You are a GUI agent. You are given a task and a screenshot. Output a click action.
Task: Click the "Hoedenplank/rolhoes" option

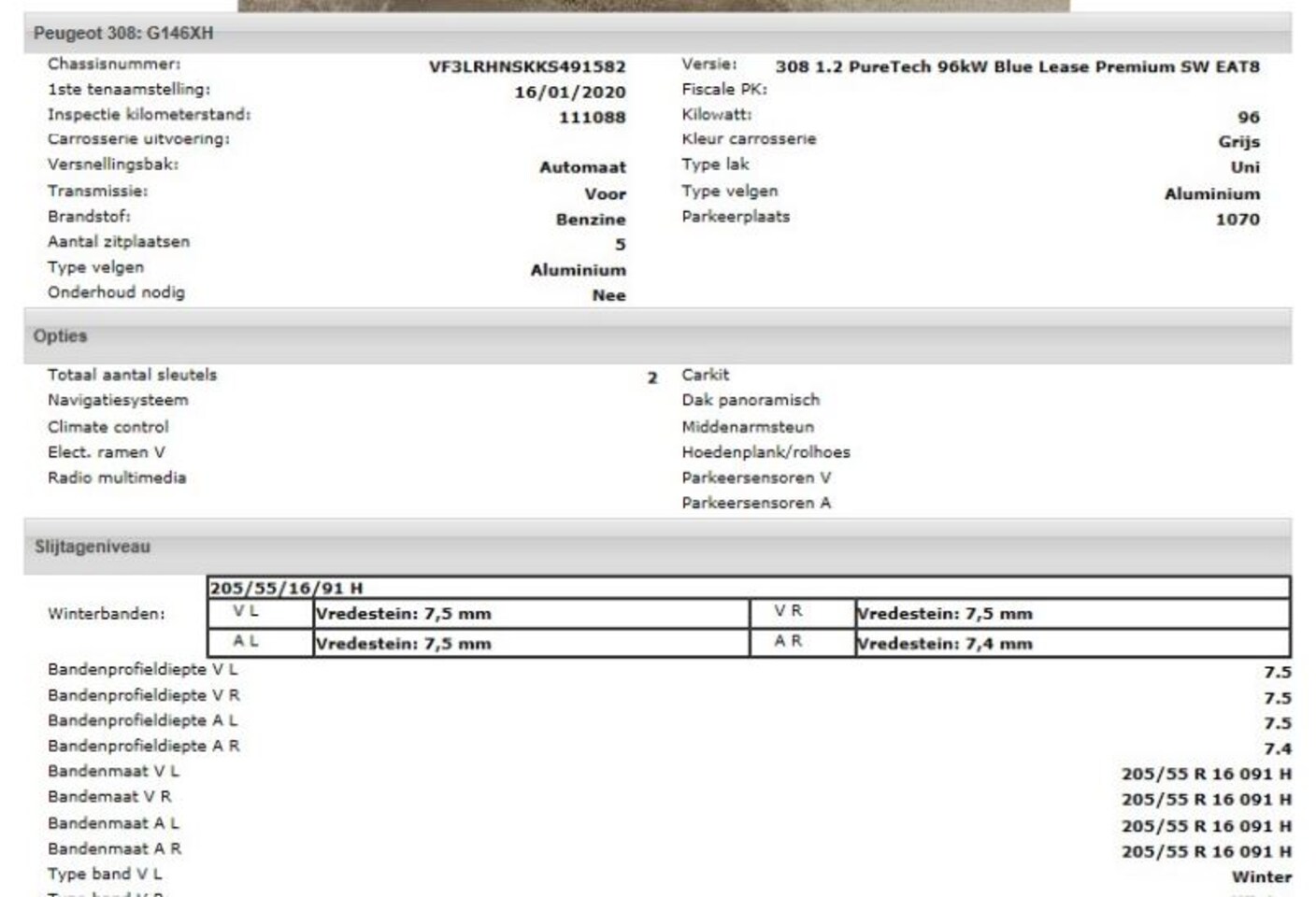point(766,451)
